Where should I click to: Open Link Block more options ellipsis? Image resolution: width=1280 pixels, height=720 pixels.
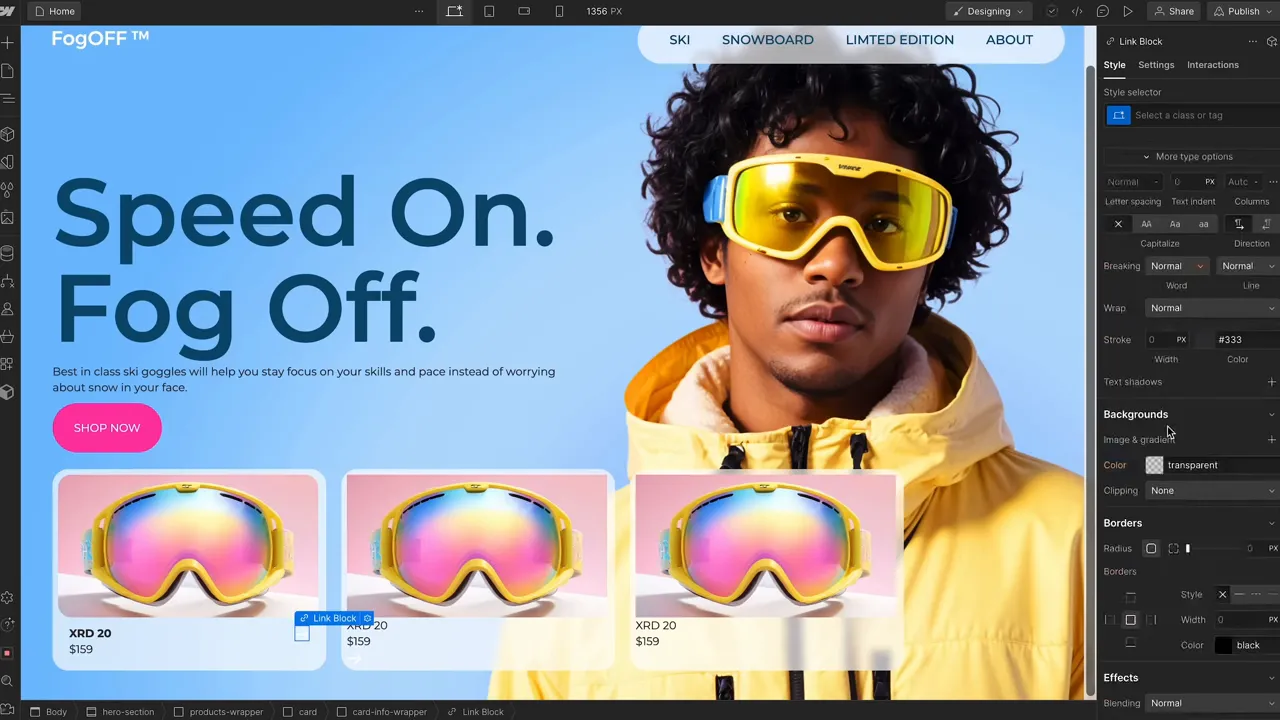[1252, 41]
